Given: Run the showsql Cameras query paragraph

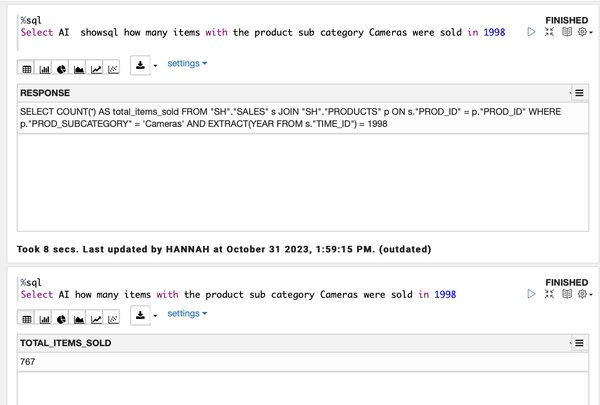Looking at the screenshot, I should (x=531, y=32).
